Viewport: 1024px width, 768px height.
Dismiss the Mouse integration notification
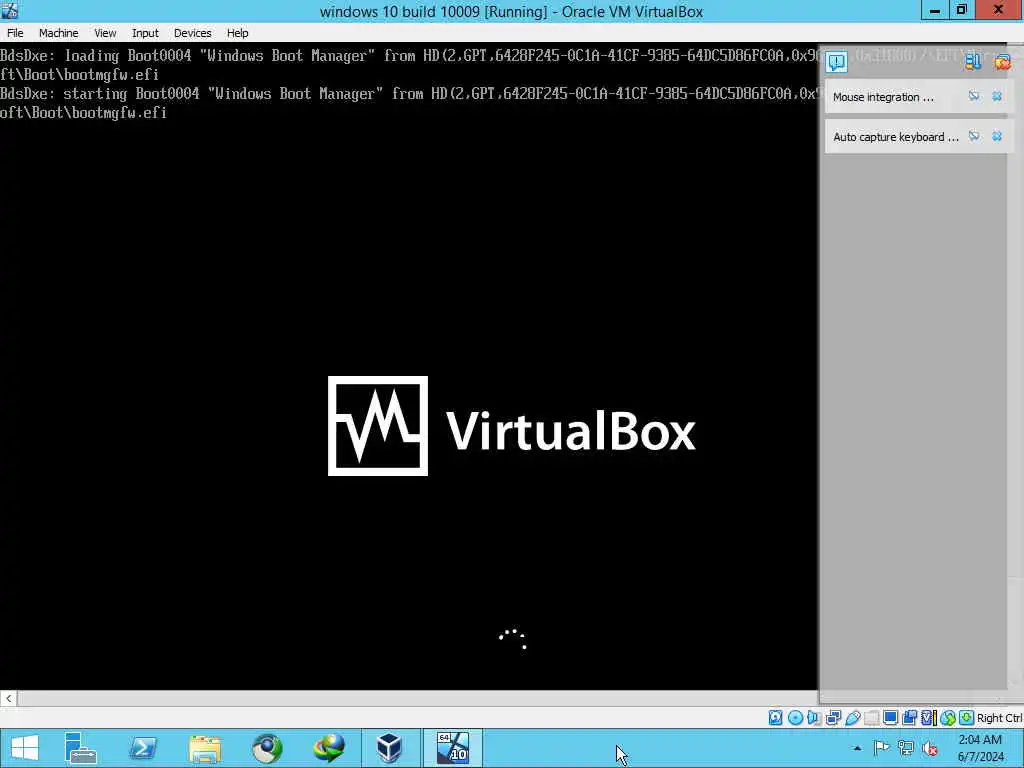(x=997, y=97)
